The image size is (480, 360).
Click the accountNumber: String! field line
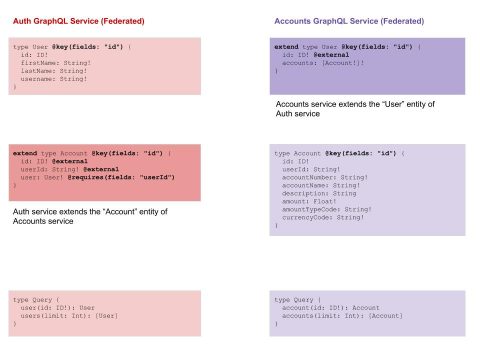tap(325, 177)
